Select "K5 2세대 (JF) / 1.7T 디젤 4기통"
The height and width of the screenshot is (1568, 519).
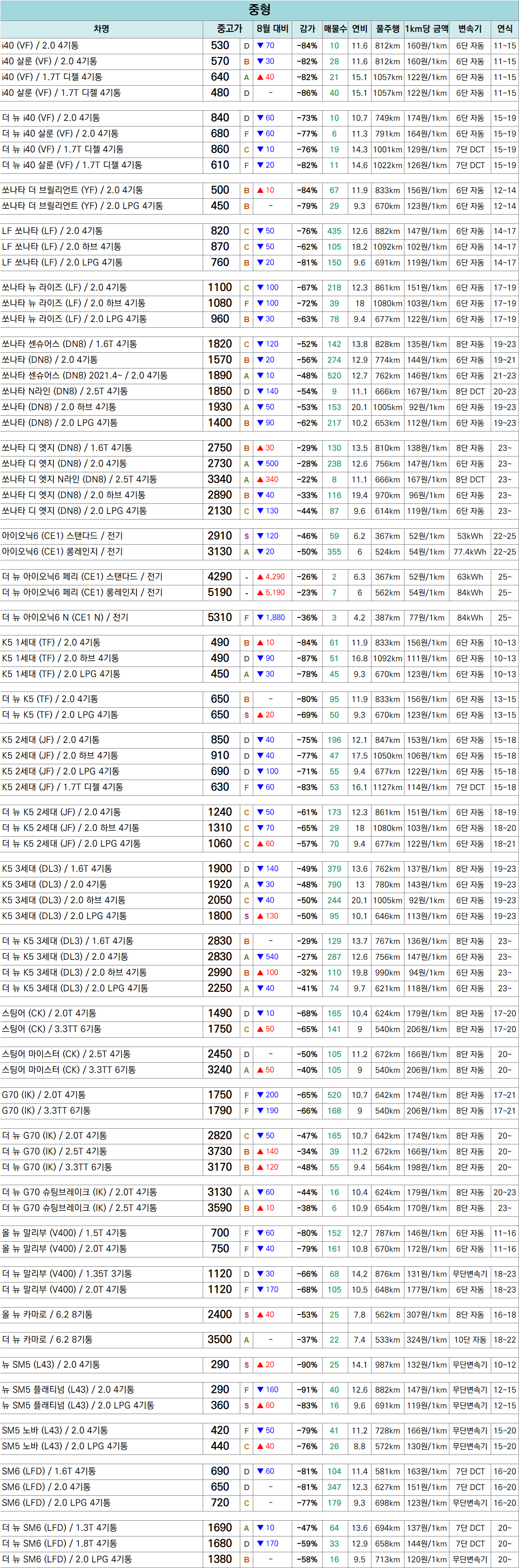(62, 787)
